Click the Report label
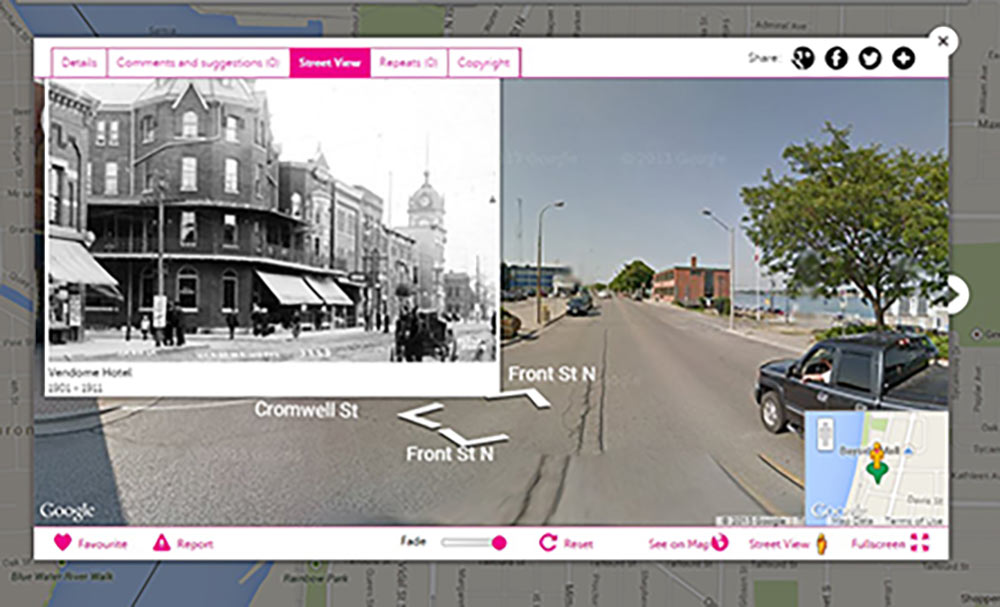 [195, 544]
